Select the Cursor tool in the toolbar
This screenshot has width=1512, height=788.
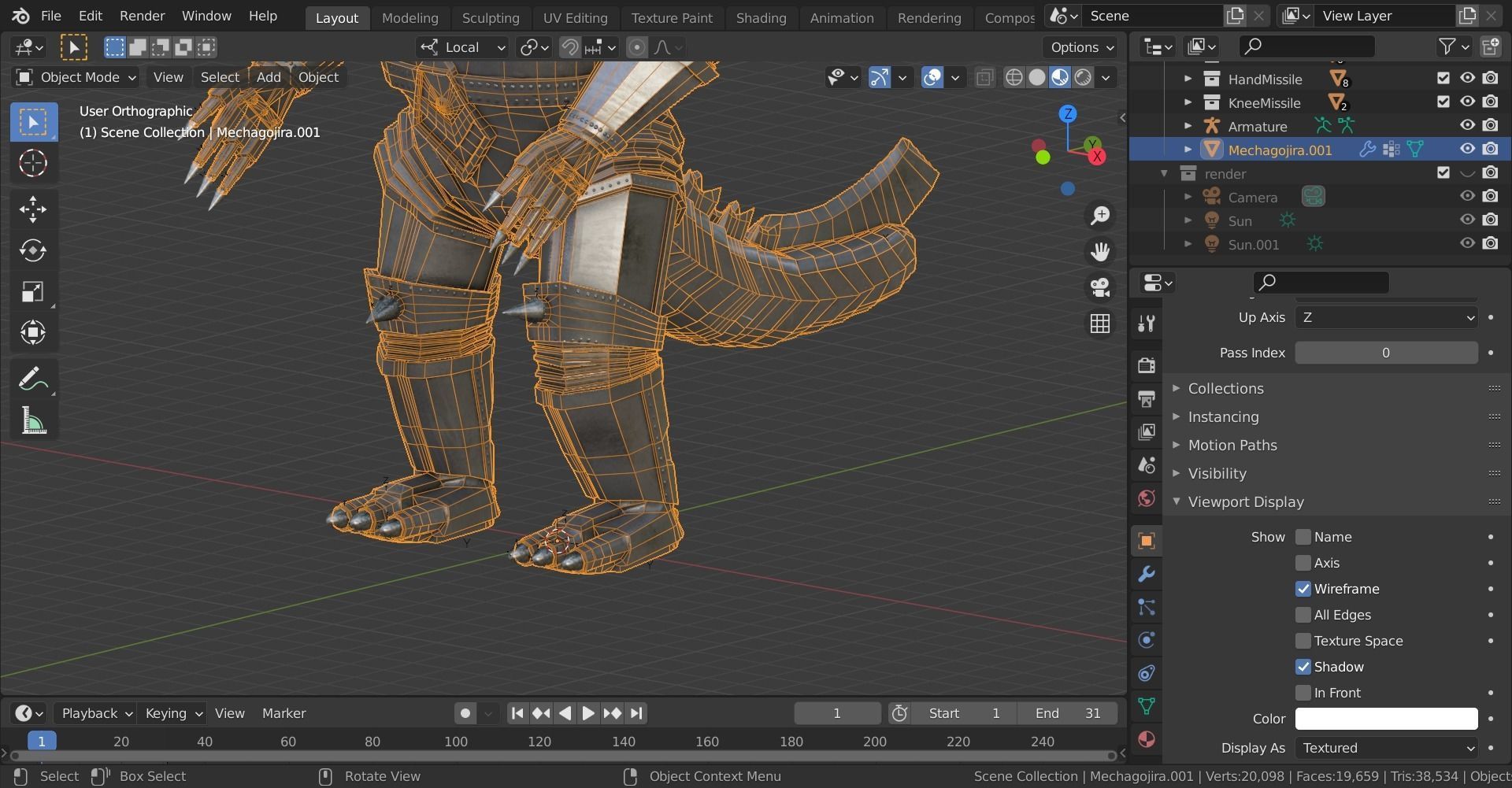tap(33, 164)
